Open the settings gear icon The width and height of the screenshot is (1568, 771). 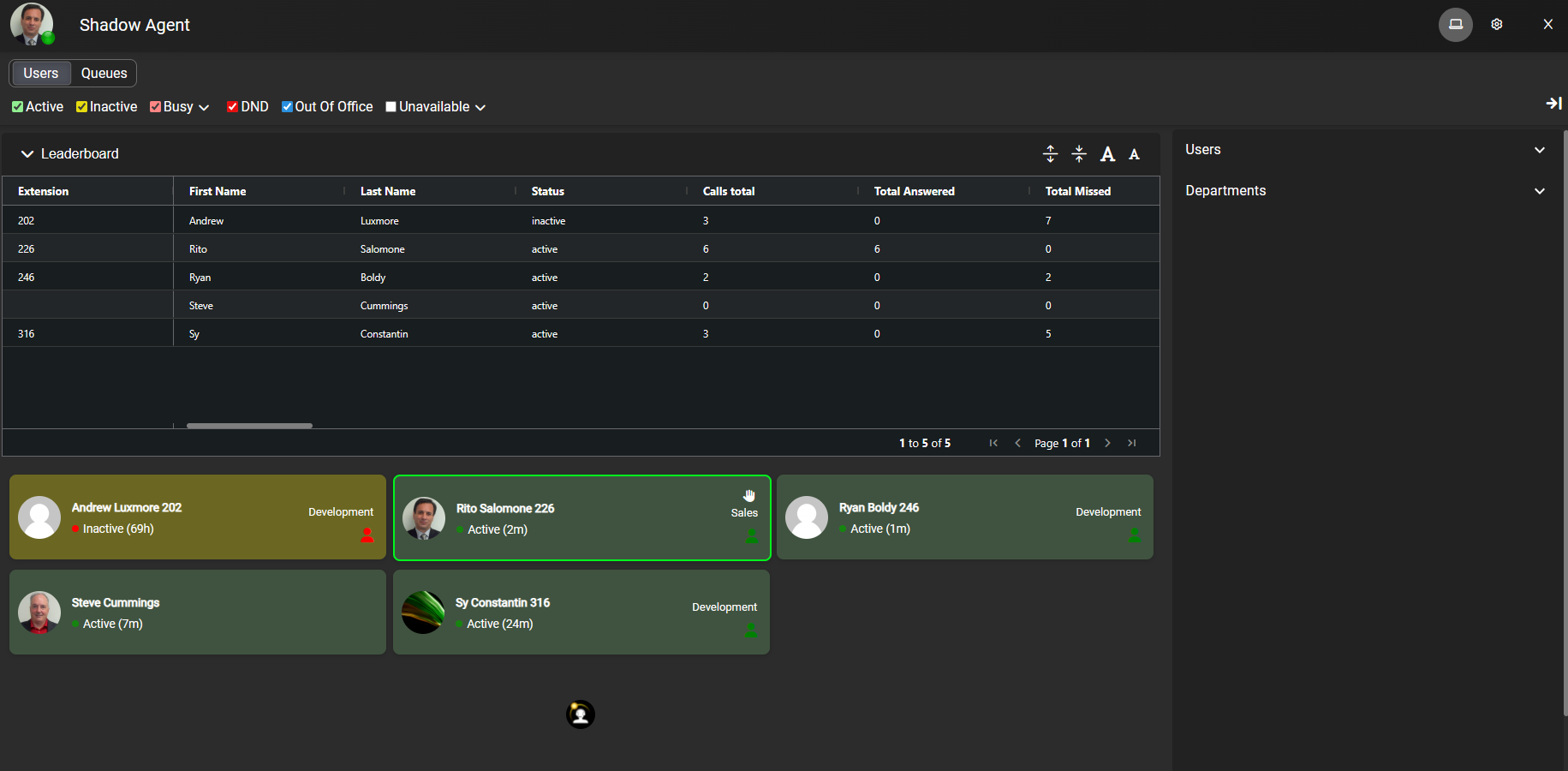[1497, 24]
